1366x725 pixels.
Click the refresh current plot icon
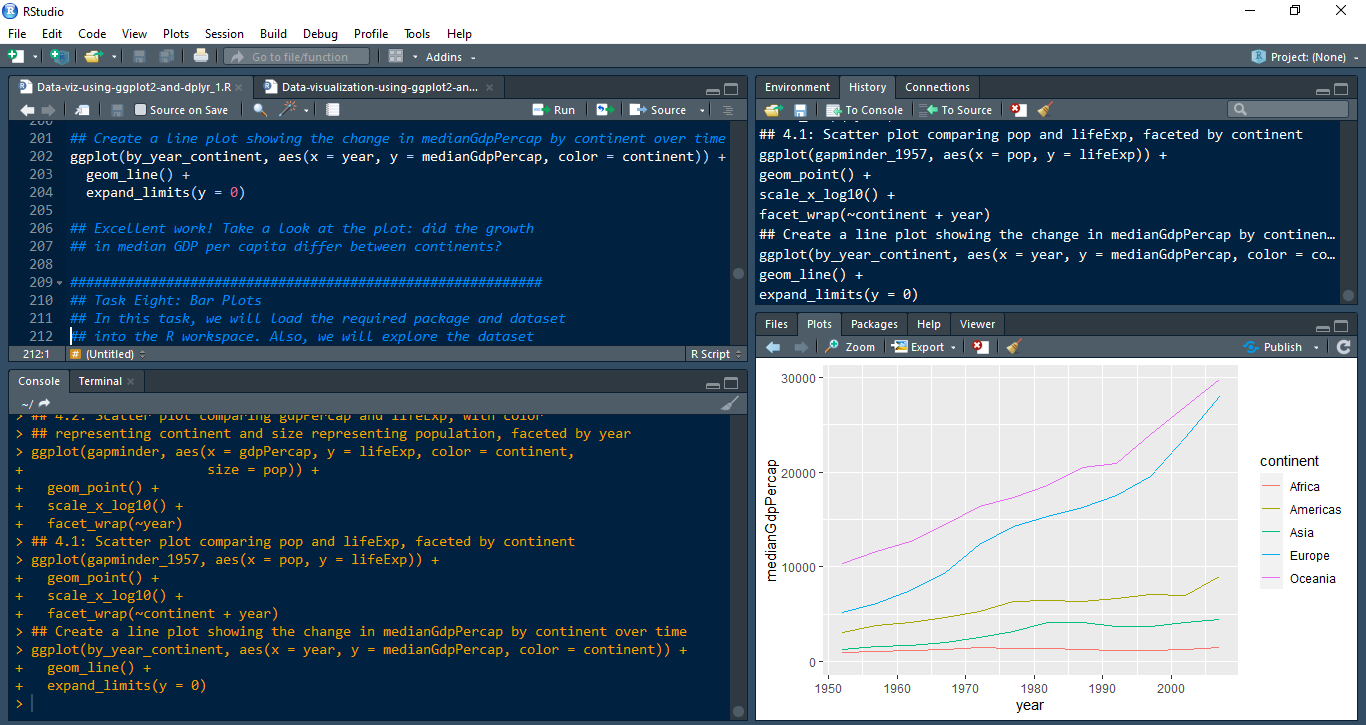[x=1343, y=347]
